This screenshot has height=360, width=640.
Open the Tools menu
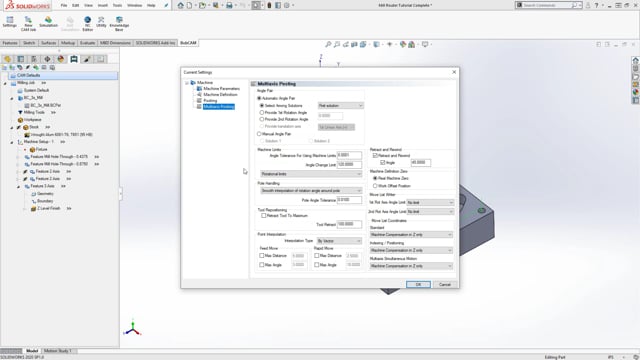117,5
